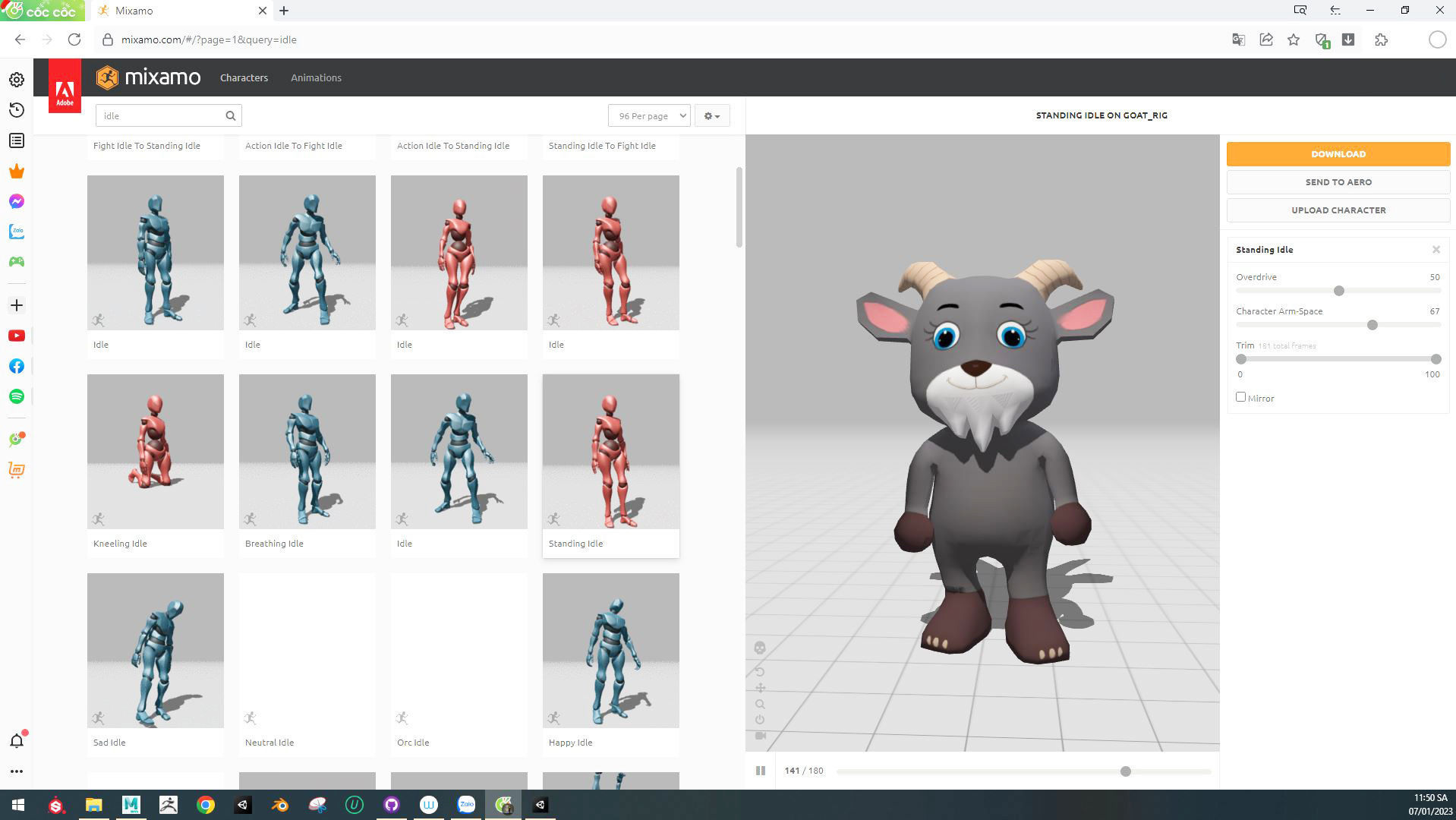Open notifications bell in the sidebar
The height and width of the screenshot is (820, 1456).
click(17, 740)
